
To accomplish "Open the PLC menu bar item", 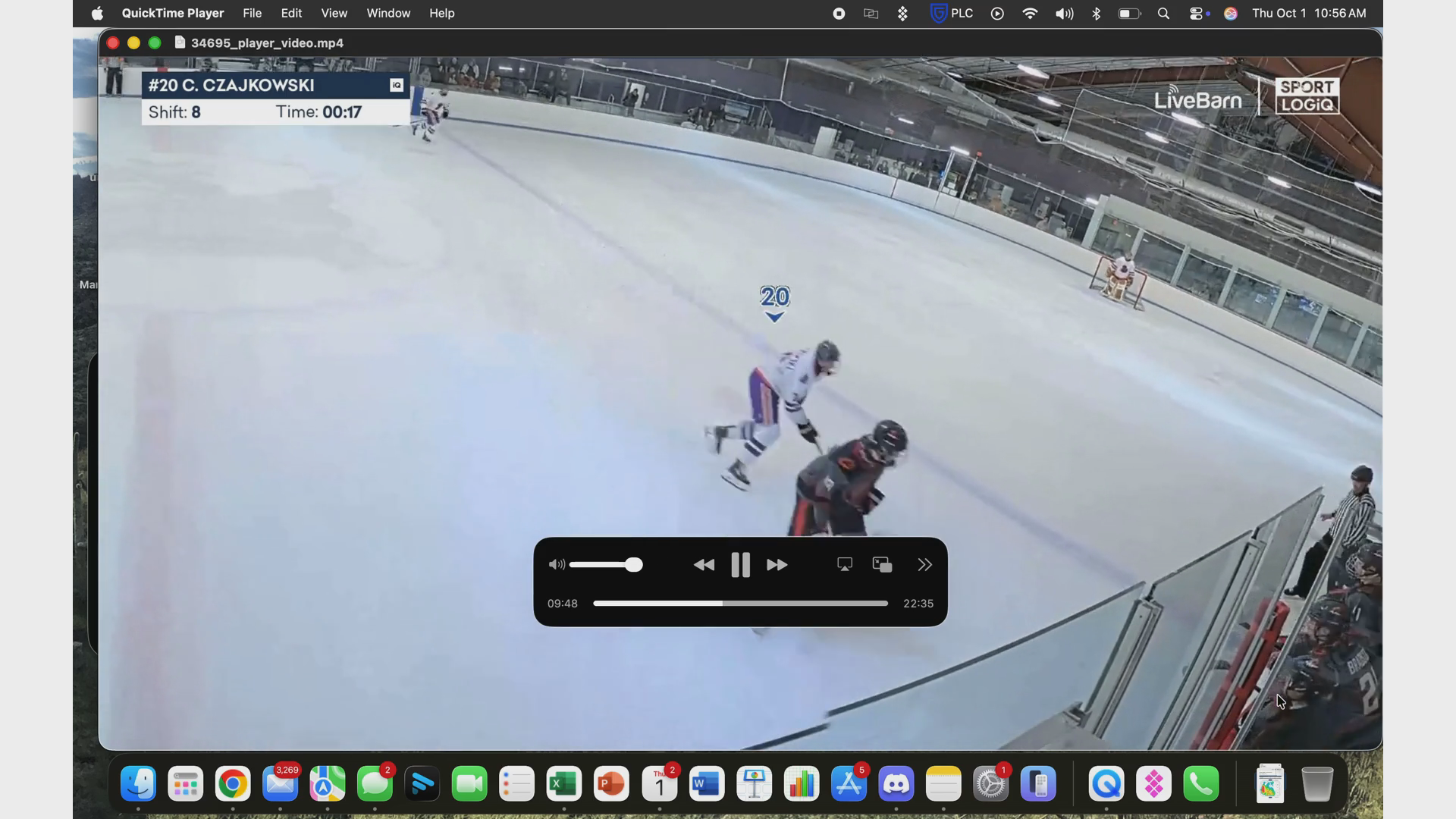I will [x=952, y=13].
